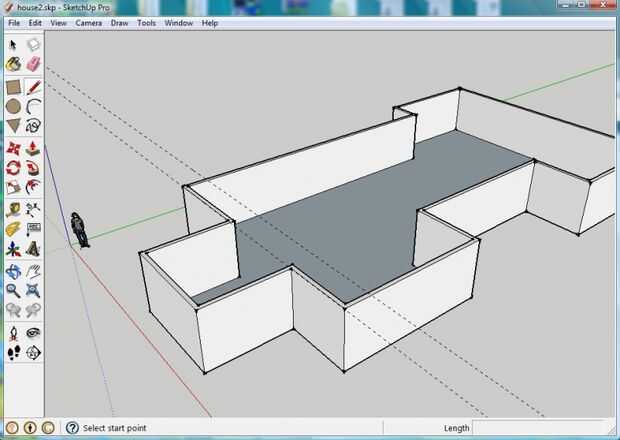
Task: Click the human scale figure in the viewport
Action: click(79, 230)
